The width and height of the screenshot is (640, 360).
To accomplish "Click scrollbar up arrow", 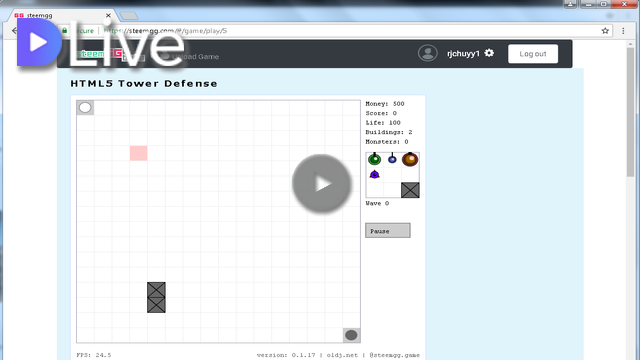I will 631,44.
